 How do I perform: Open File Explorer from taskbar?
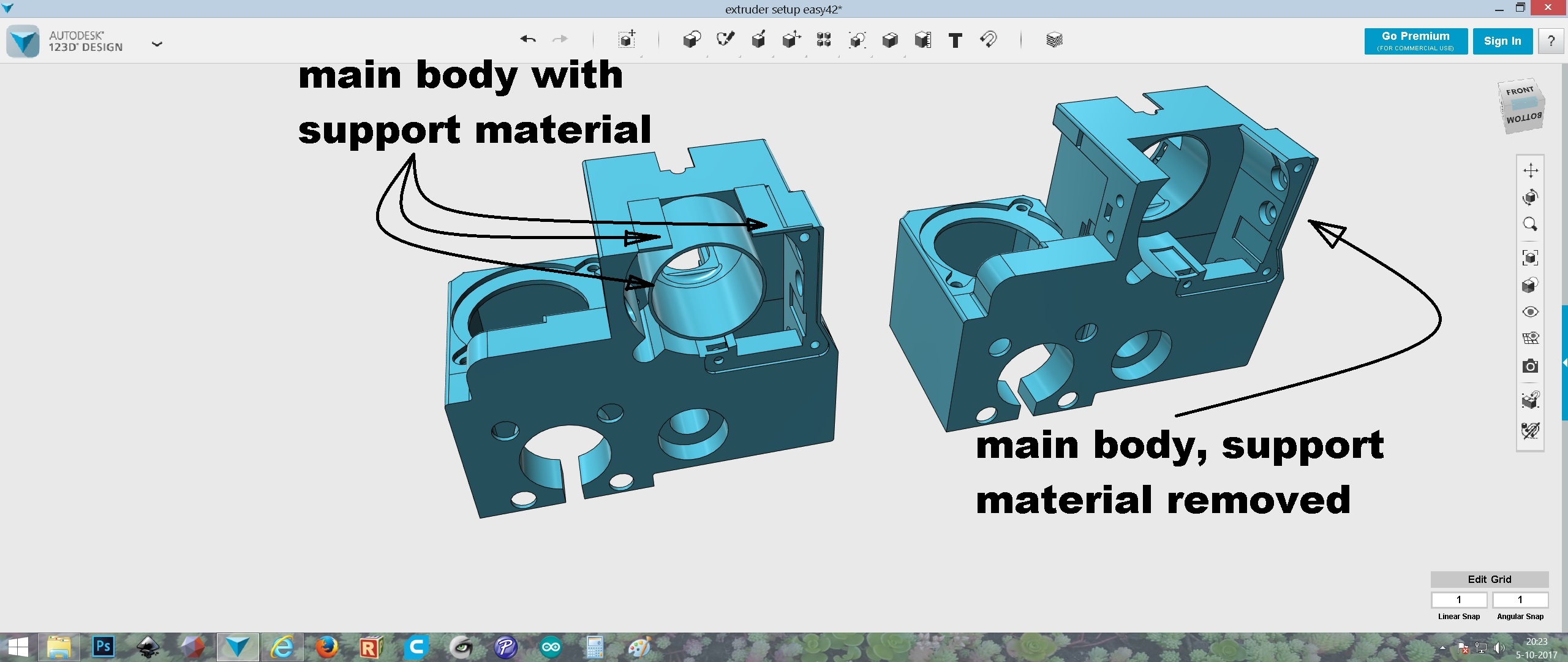pos(59,647)
